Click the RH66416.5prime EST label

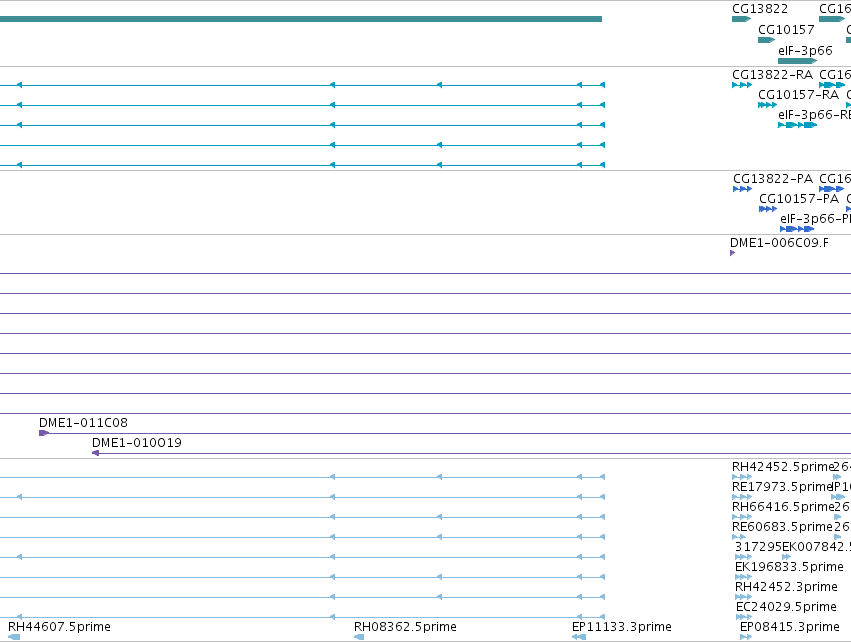point(783,507)
